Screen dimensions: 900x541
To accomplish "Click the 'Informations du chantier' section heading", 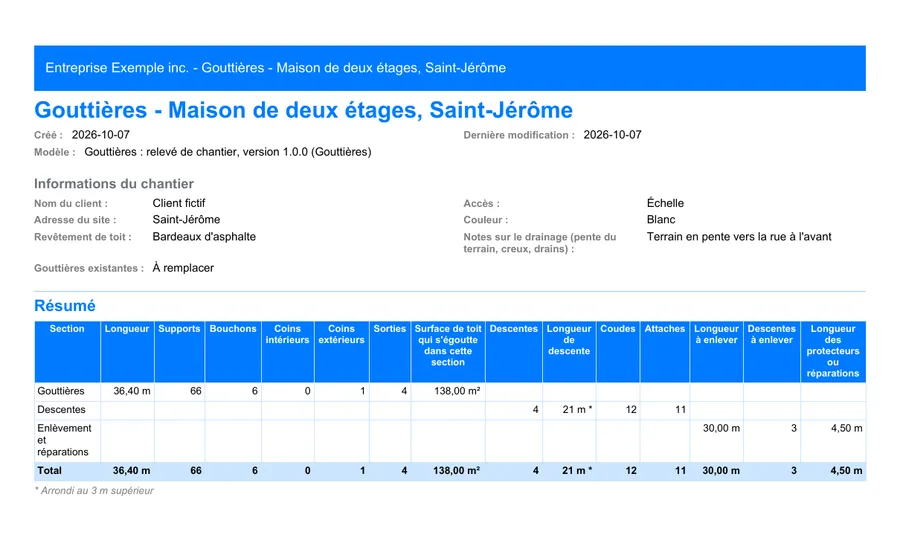I will (x=114, y=184).
